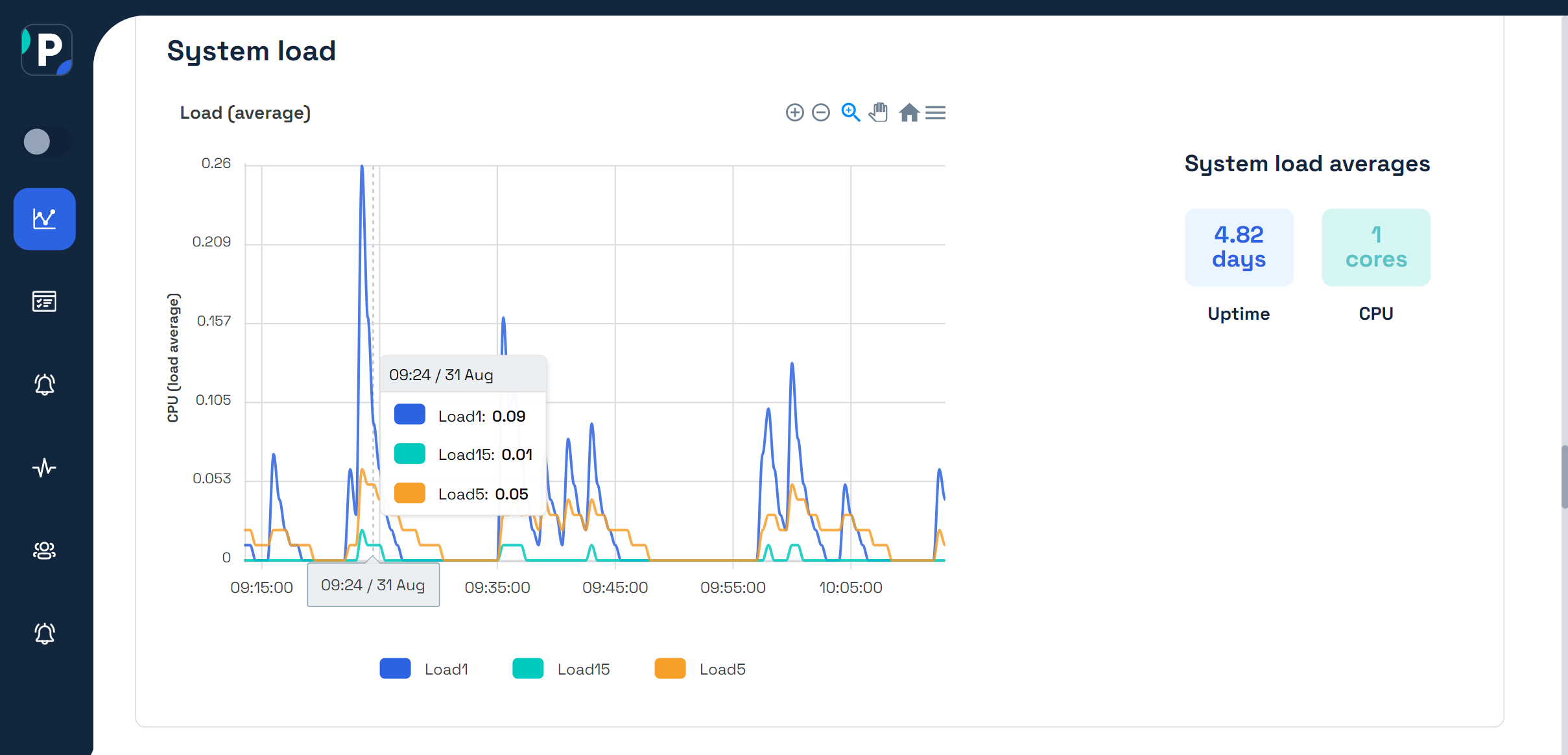Toggle the Load1 series legend label
Image resolution: width=1568 pixels, height=755 pixels.
pos(446,669)
